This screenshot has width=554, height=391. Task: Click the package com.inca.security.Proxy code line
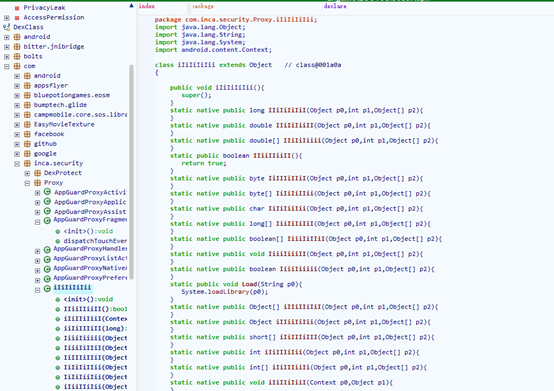click(x=236, y=19)
